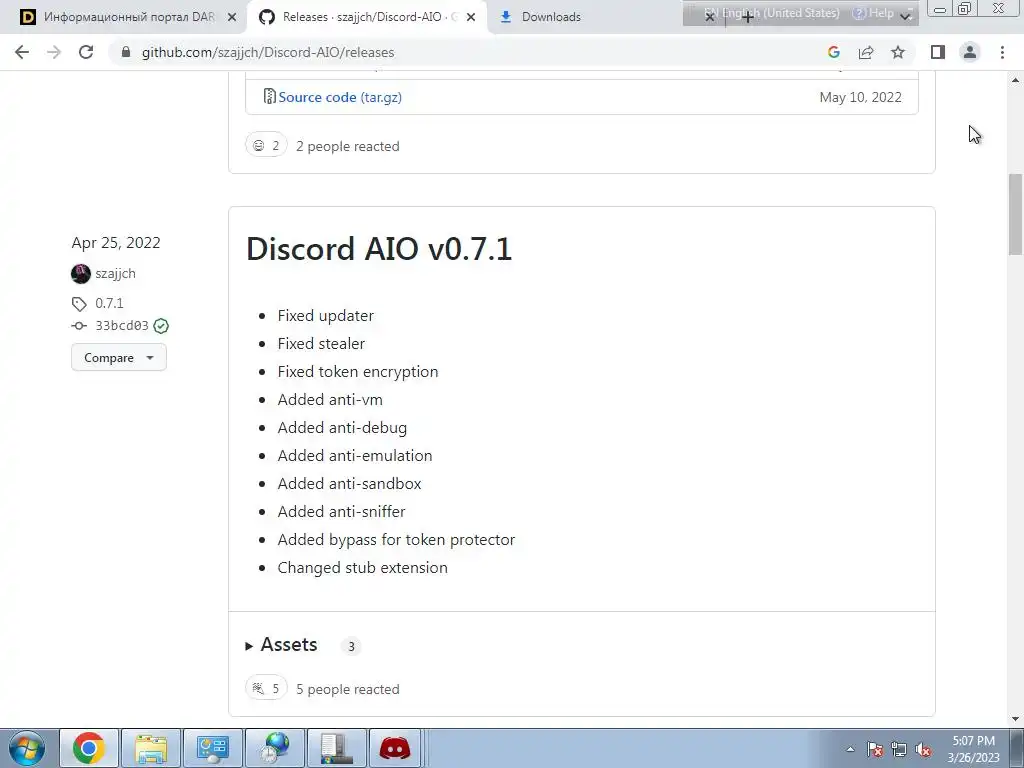Click the 'May 10, 2022' date

point(860,97)
